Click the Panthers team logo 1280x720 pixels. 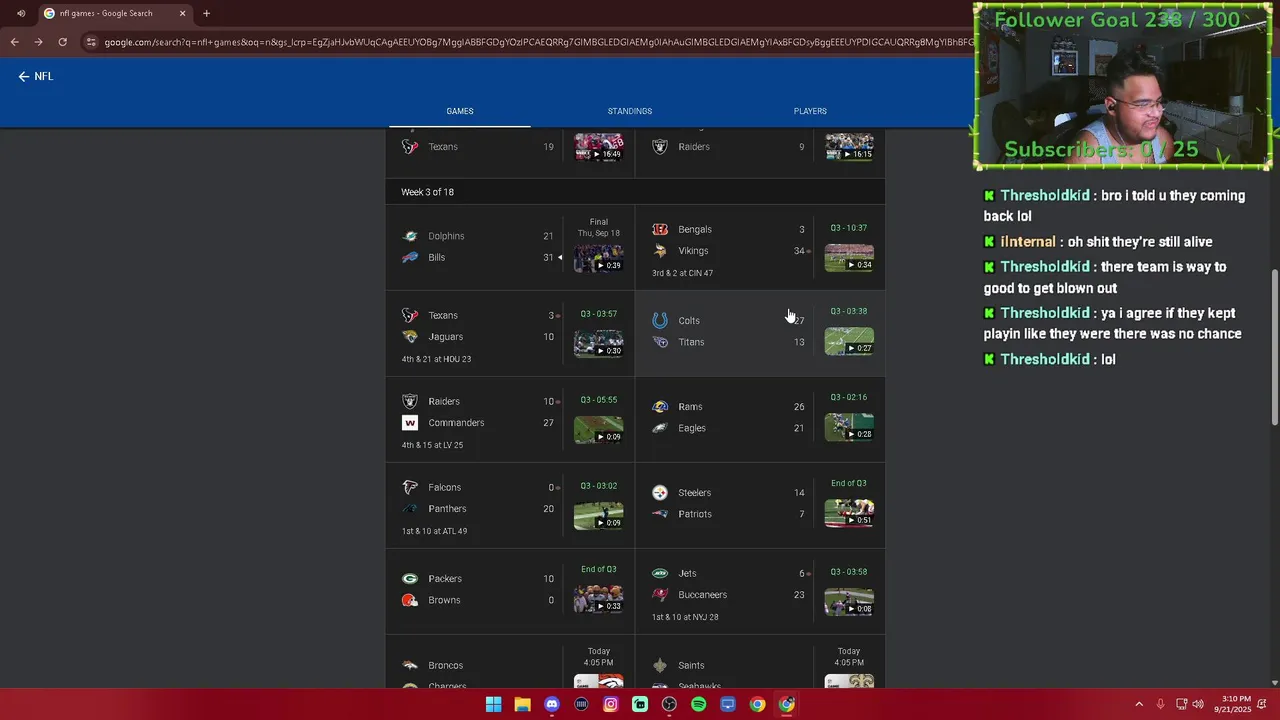coord(410,509)
